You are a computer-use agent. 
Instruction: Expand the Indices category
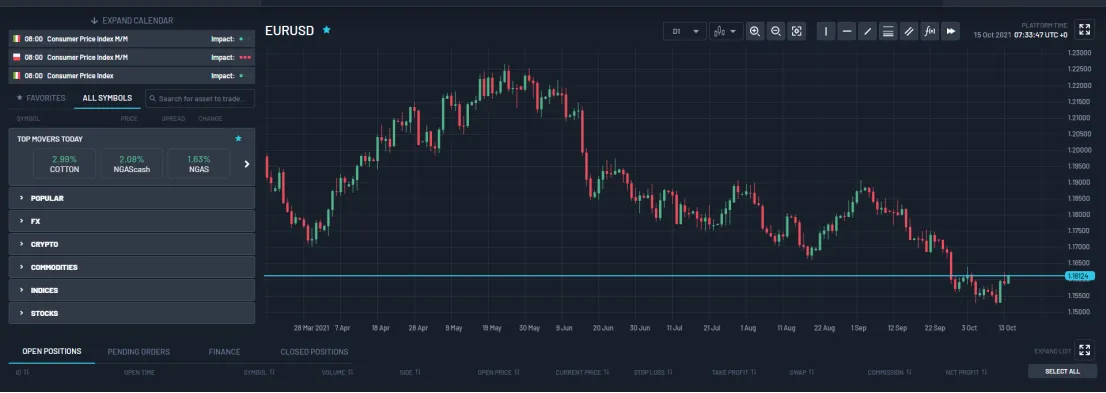pos(131,290)
